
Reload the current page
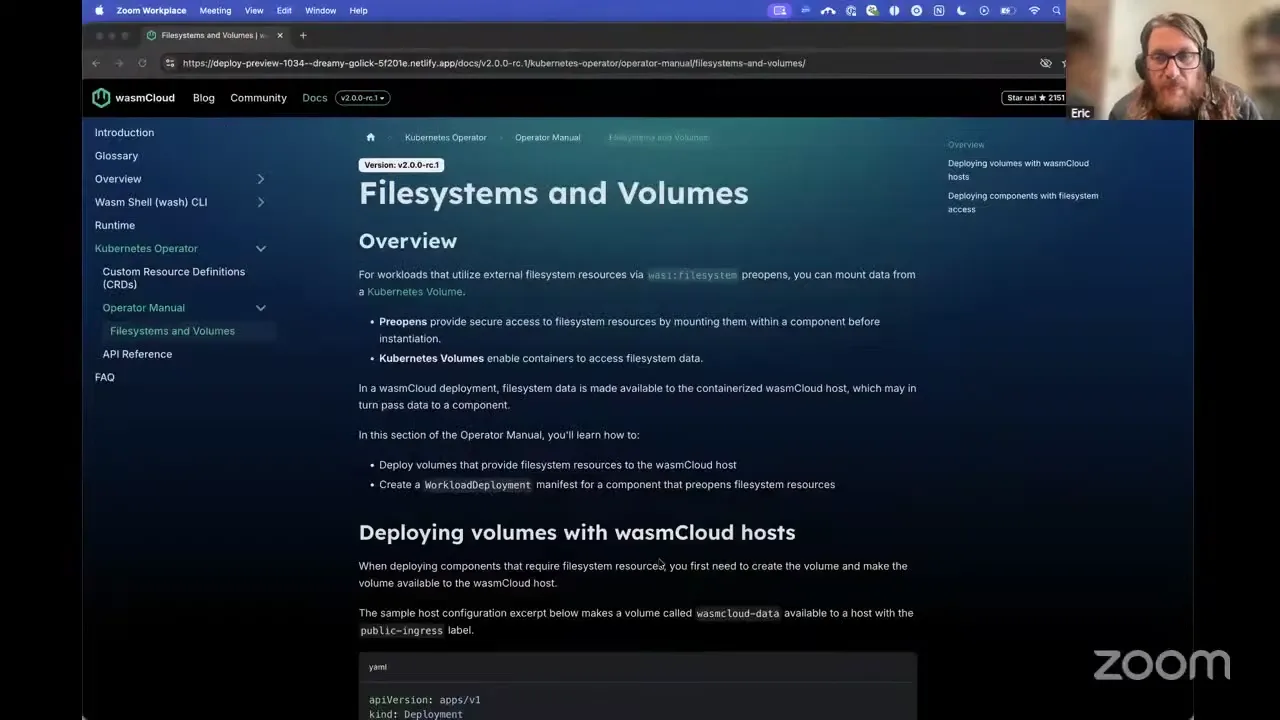tap(142, 63)
